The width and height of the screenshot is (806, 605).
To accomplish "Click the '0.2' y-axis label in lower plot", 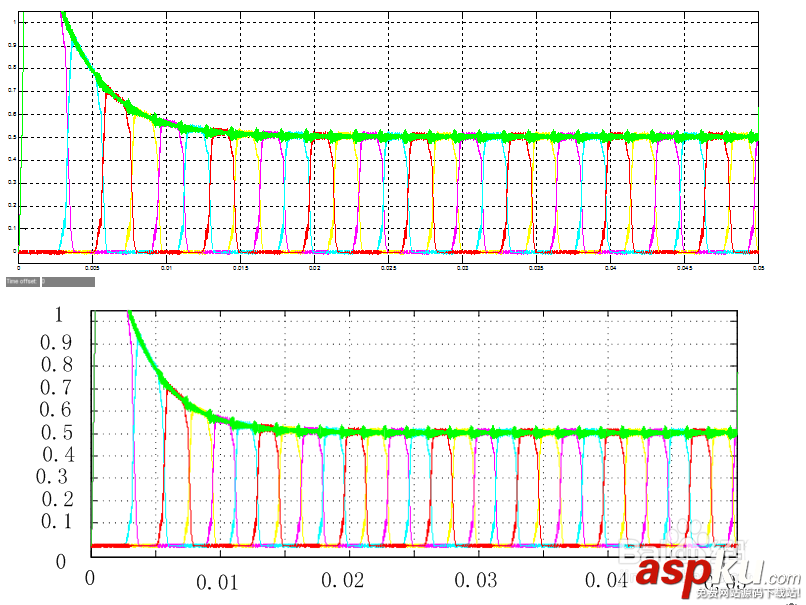I will [x=57, y=499].
